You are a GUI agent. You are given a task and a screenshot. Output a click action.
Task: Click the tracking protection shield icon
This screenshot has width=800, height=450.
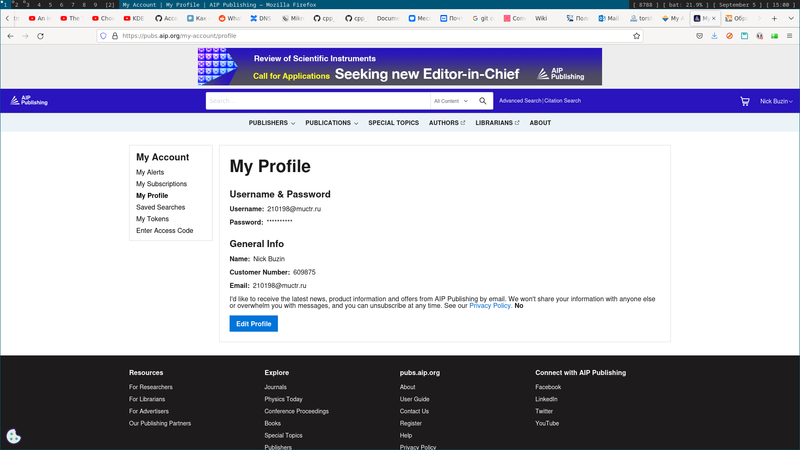(103, 36)
